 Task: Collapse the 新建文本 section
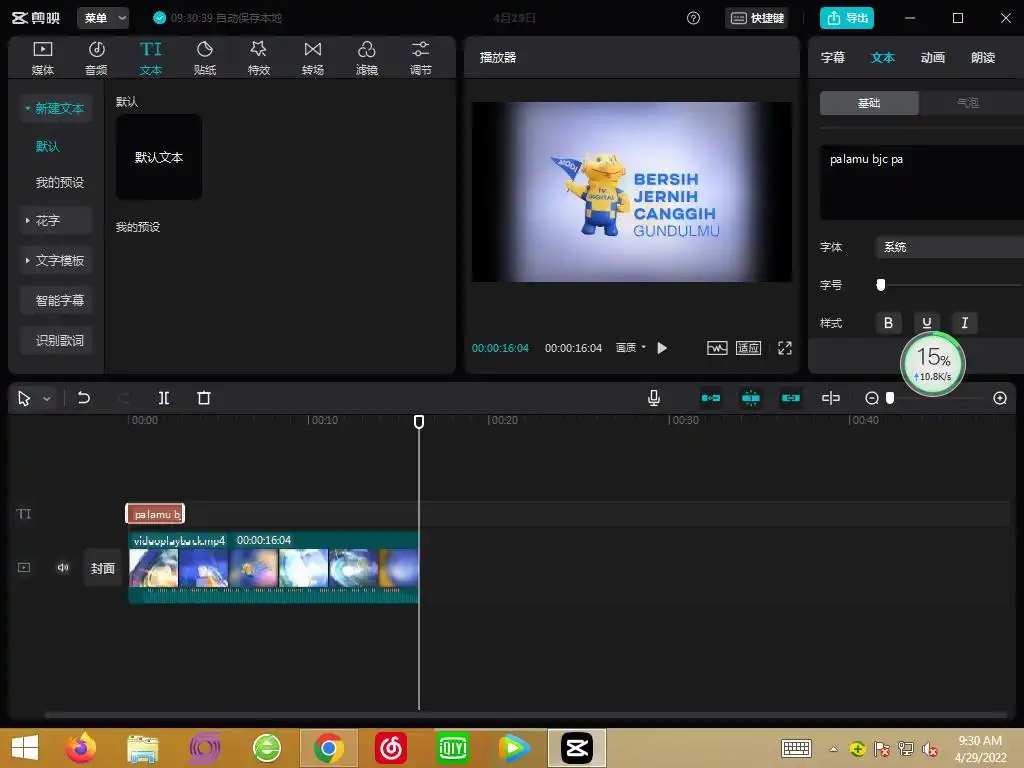pyautogui.click(x=27, y=108)
